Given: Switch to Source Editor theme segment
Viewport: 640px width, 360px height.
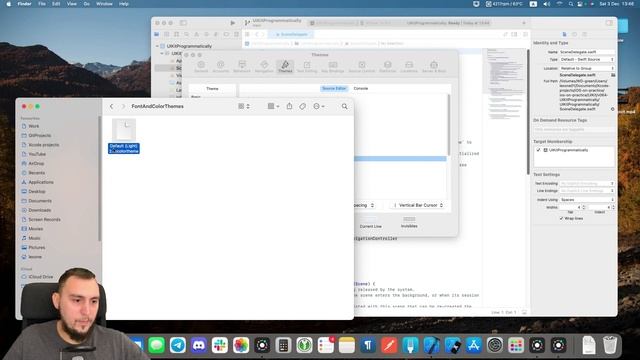Looking at the screenshot, I should pyautogui.click(x=334, y=88).
